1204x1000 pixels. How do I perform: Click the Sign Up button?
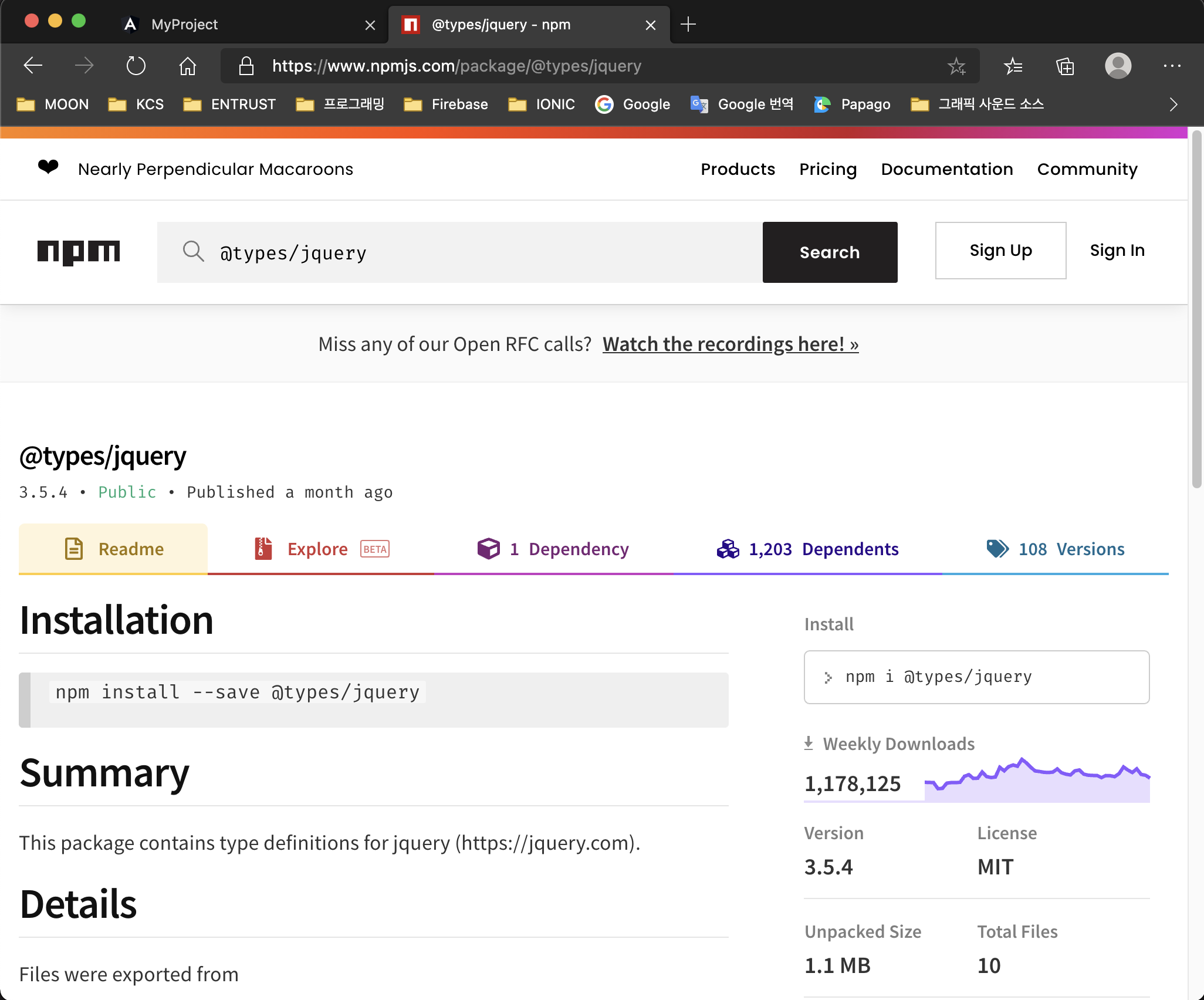click(1000, 251)
